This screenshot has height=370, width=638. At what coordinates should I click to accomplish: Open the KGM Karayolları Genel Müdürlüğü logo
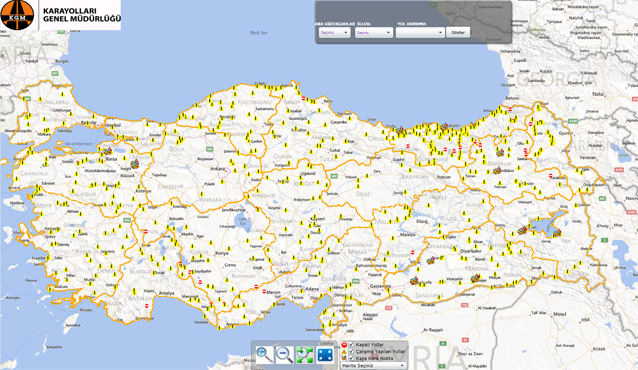[60, 15]
